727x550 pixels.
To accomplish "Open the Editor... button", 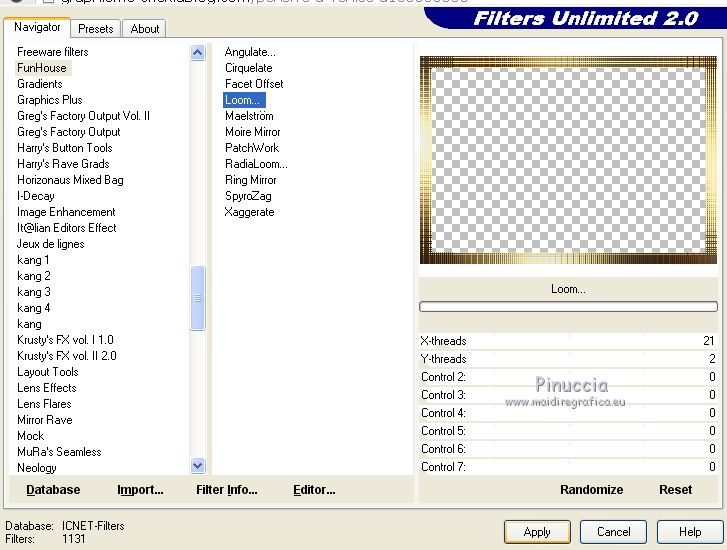I will pyautogui.click(x=314, y=490).
